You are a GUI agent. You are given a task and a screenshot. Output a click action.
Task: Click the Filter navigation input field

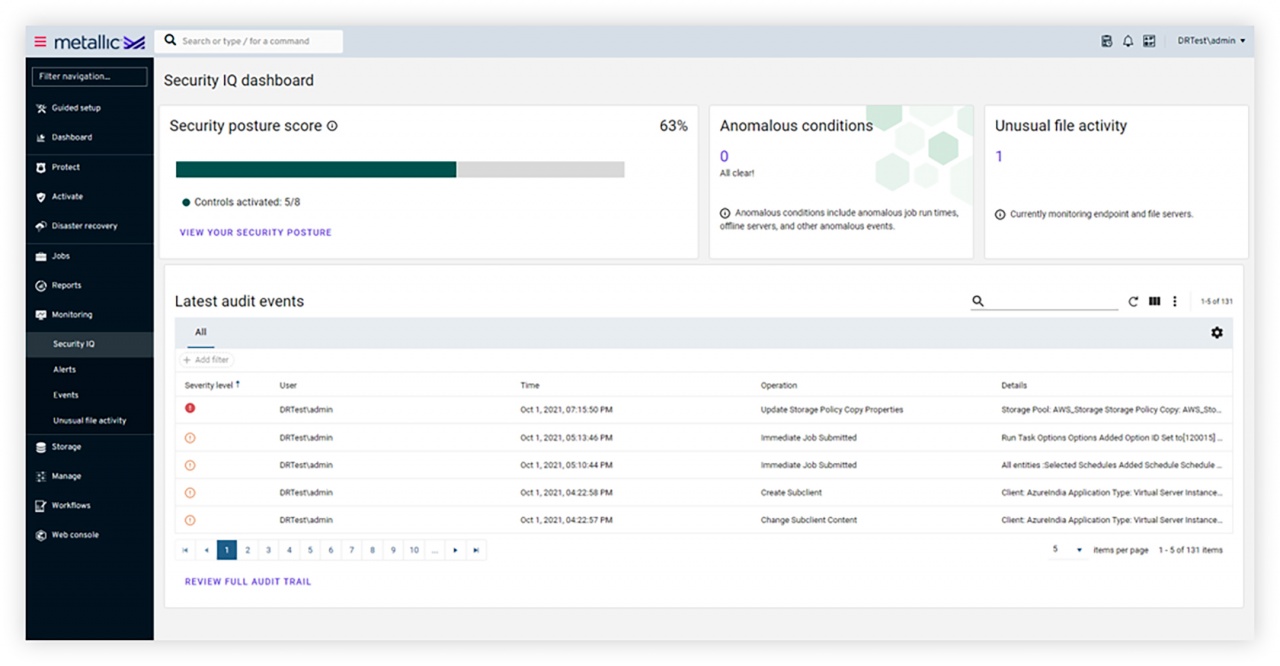pos(90,76)
